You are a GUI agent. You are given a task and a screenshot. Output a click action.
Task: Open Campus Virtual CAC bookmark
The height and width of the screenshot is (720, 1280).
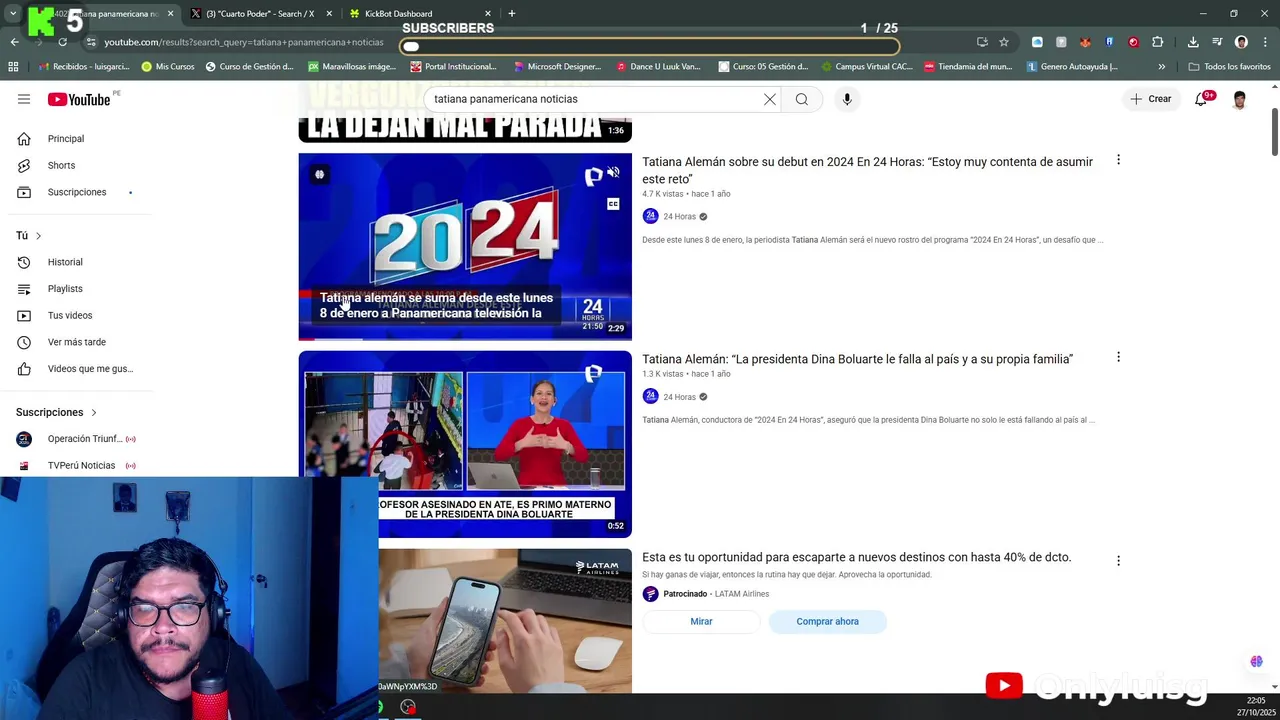pyautogui.click(x=866, y=67)
